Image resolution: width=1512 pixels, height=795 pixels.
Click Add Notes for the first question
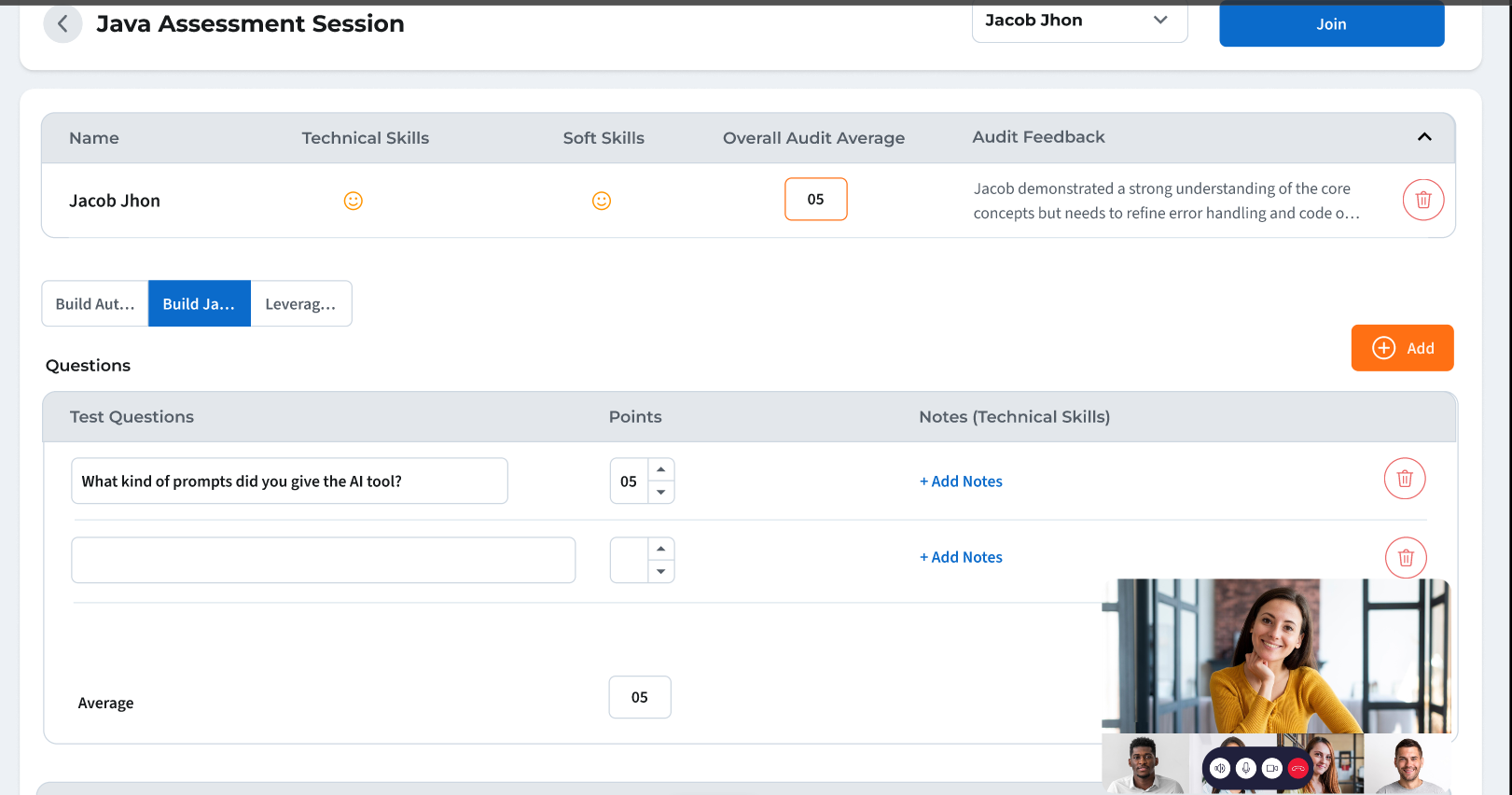[961, 481]
